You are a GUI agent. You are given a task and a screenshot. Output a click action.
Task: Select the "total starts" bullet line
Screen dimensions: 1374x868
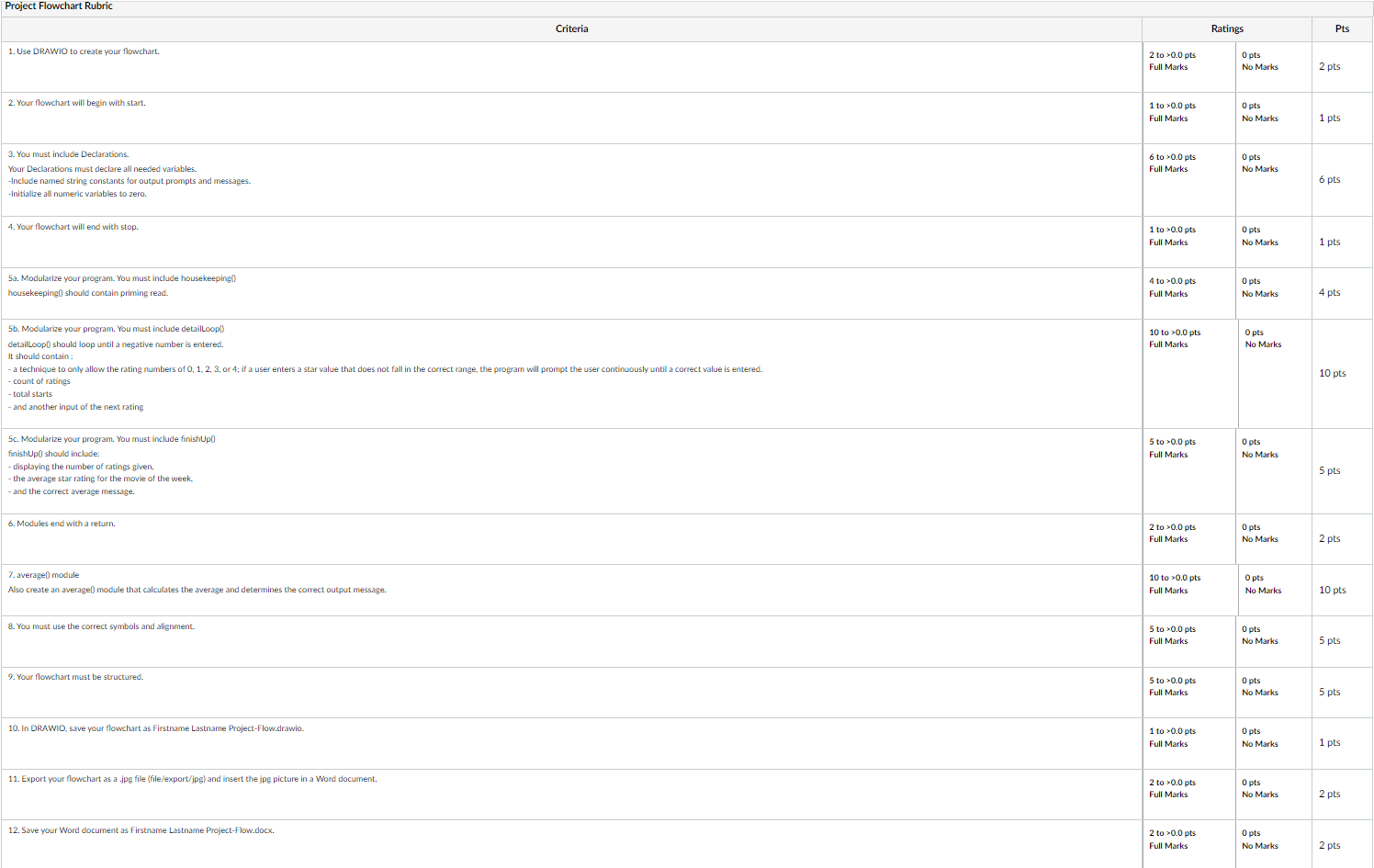tap(30, 394)
